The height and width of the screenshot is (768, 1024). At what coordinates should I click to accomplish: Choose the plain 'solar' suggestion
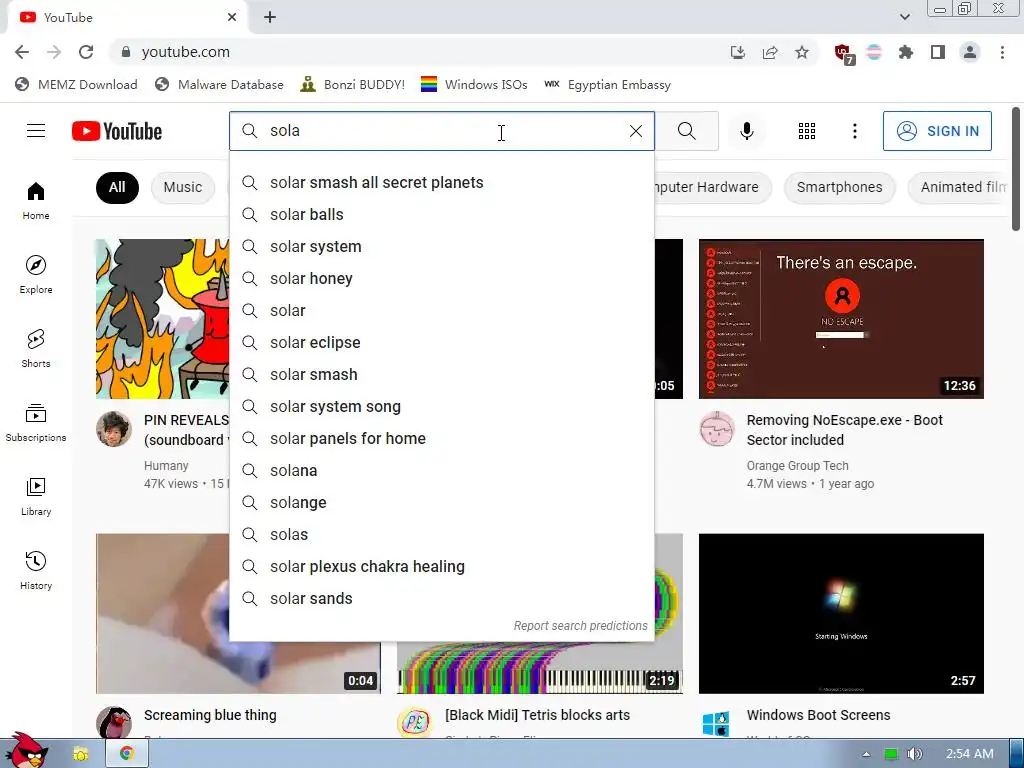441,311
